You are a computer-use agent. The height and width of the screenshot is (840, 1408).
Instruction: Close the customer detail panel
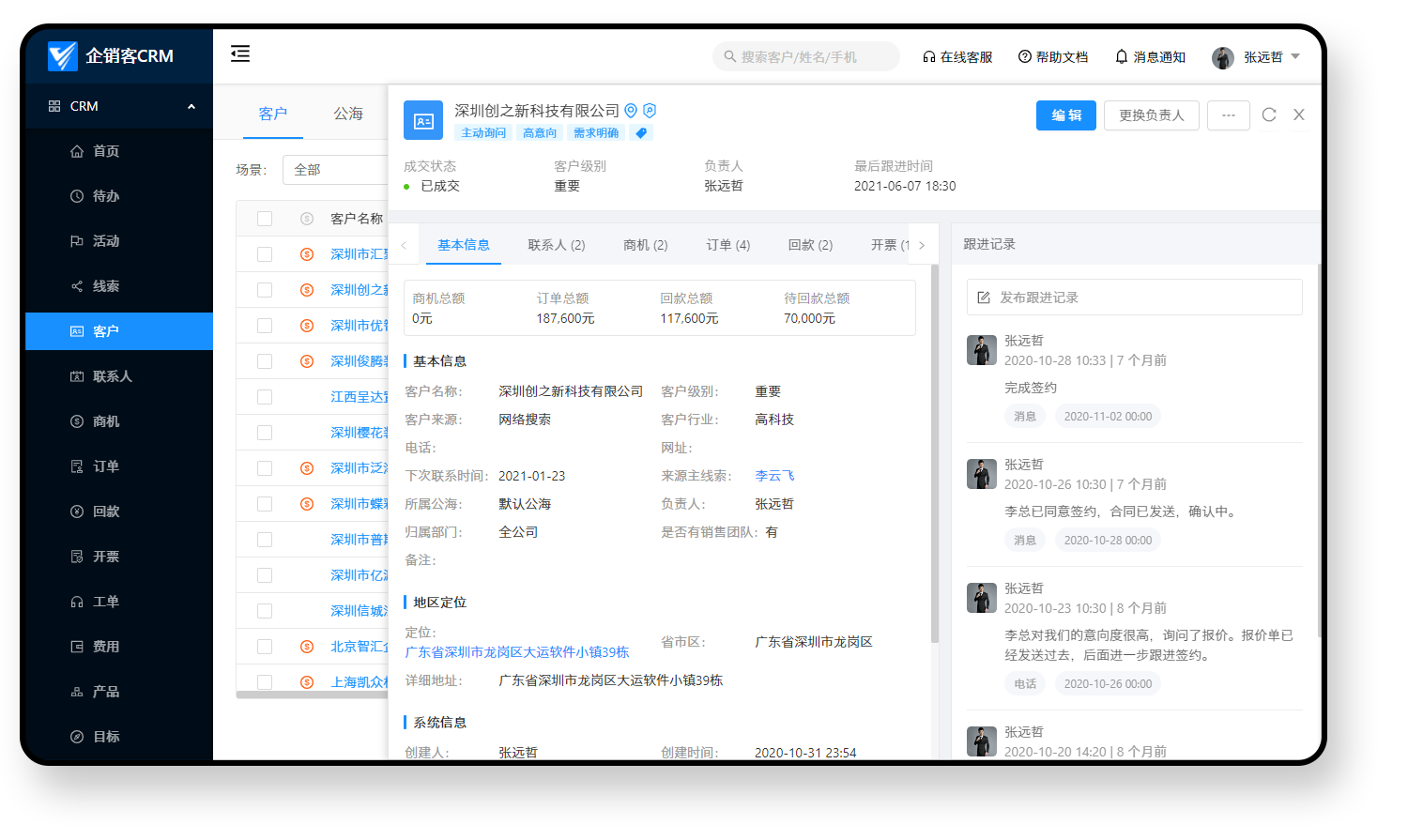(x=1299, y=115)
